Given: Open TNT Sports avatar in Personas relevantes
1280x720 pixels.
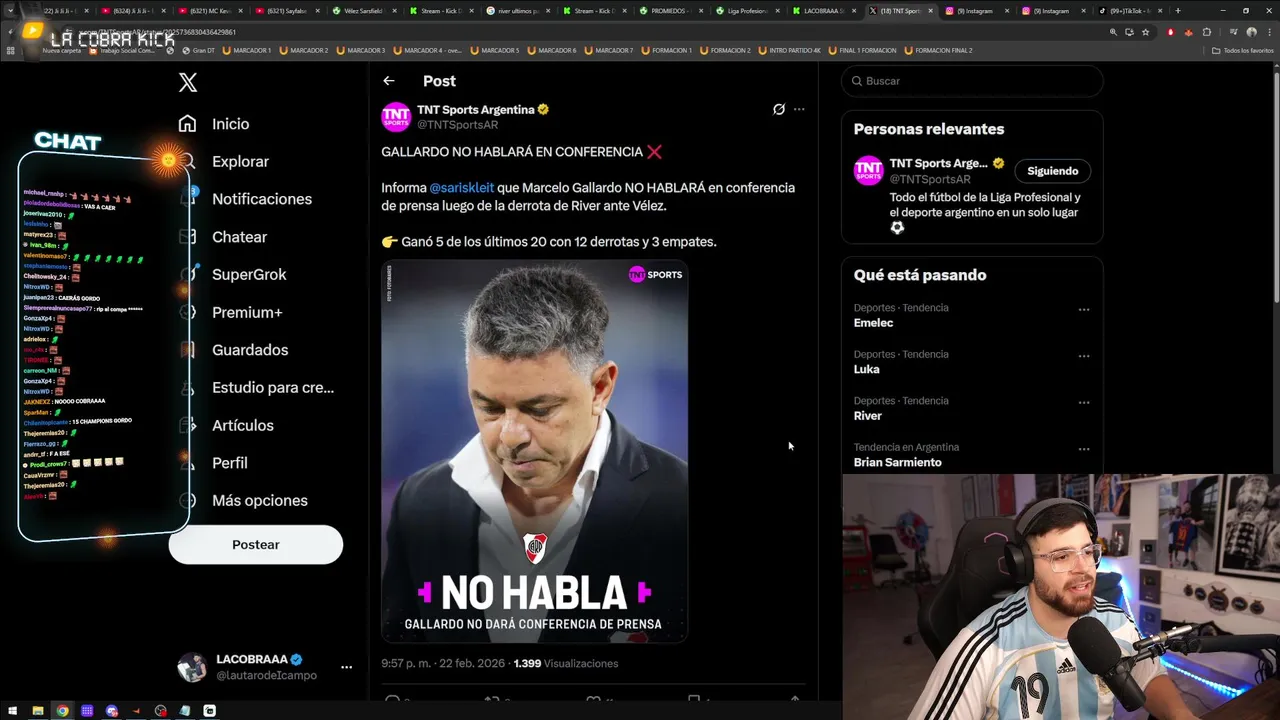Looking at the screenshot, I should [868, 171].
